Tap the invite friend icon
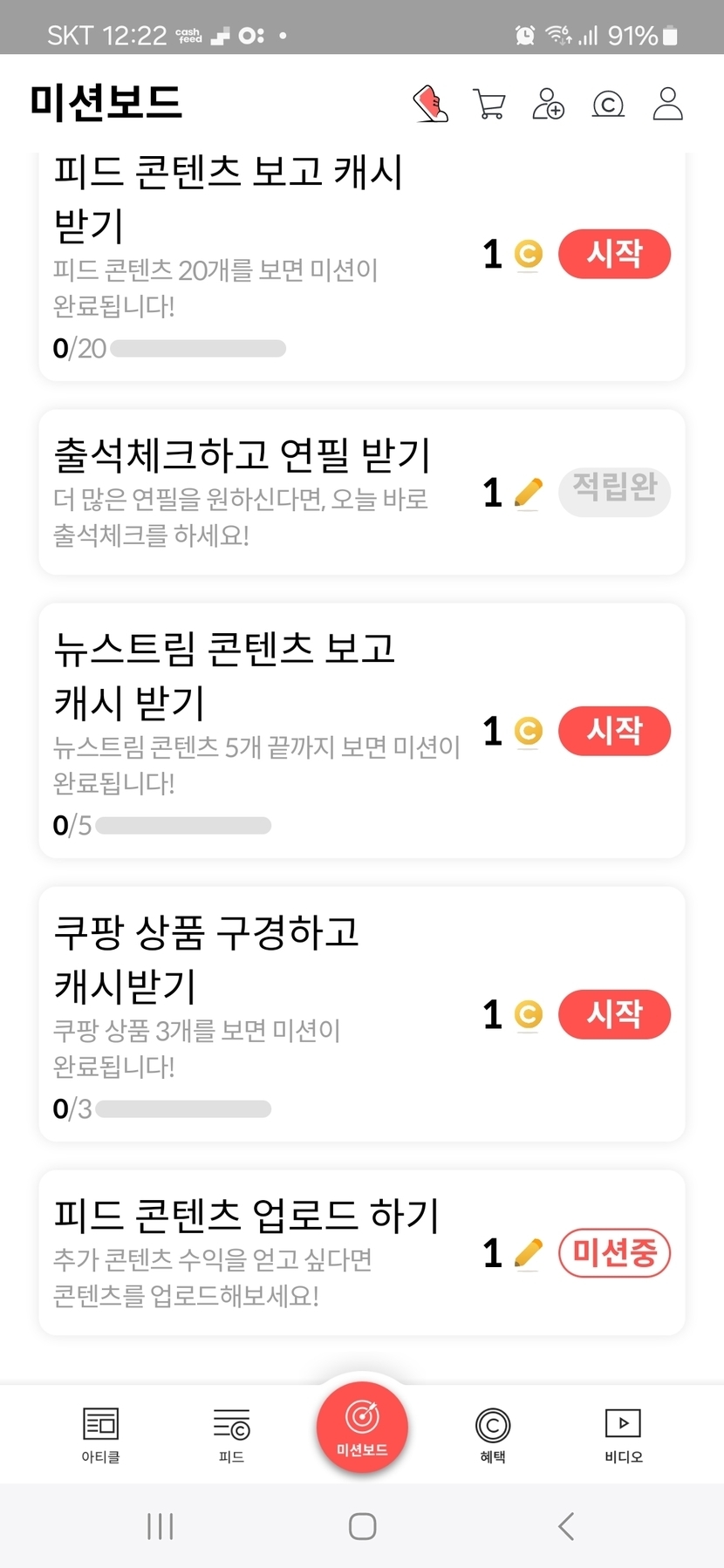 (x=549, y=104)
